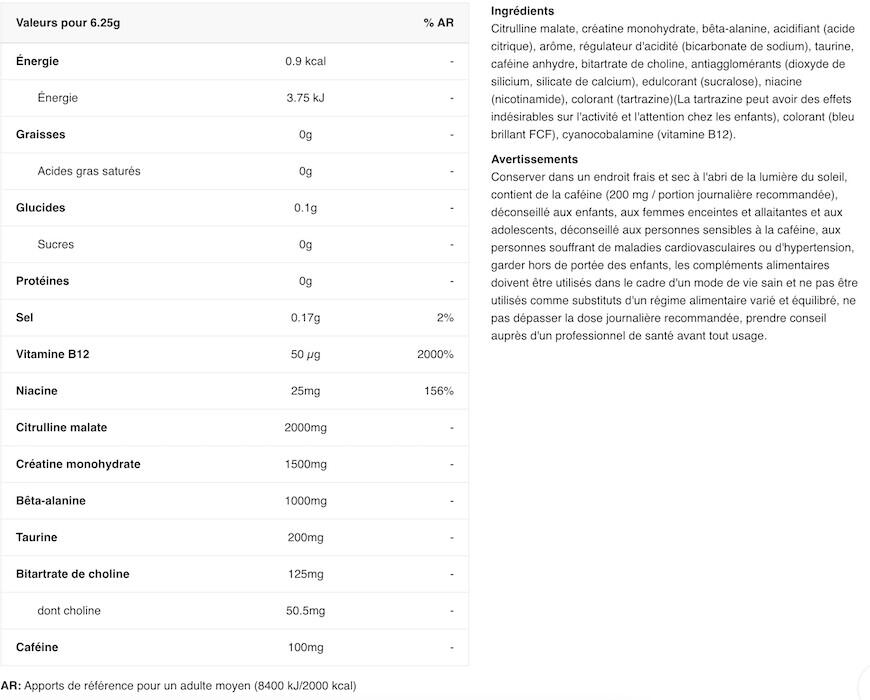Click the 3.75 kJ energy value
Screen dimensions: 870x700
pyautogui.click(x=306, y=98)
